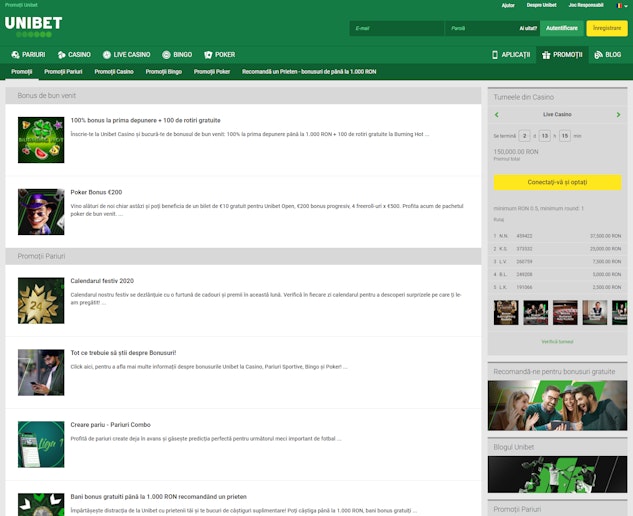Click the Unibet logo
The width and height of the screenshot is (633, 516).
pos(34,27)
